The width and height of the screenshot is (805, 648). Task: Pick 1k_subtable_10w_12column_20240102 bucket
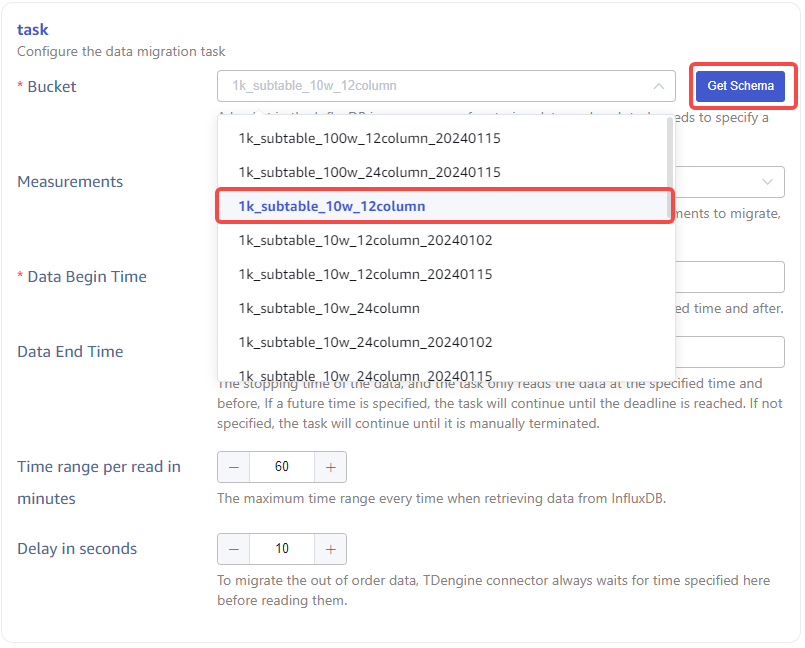(x=365, y=240)
